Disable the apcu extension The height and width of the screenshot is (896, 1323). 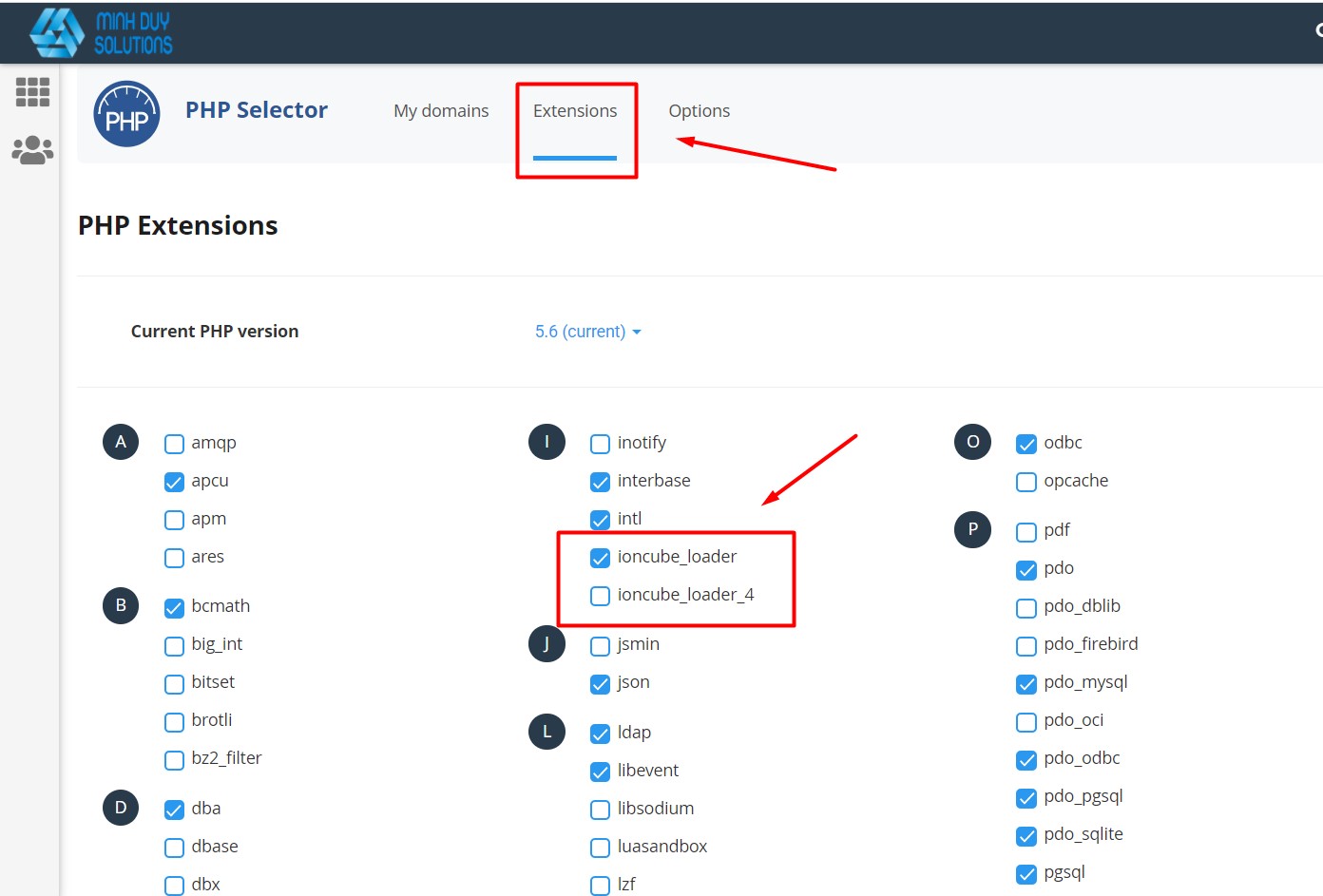(174, 482)
